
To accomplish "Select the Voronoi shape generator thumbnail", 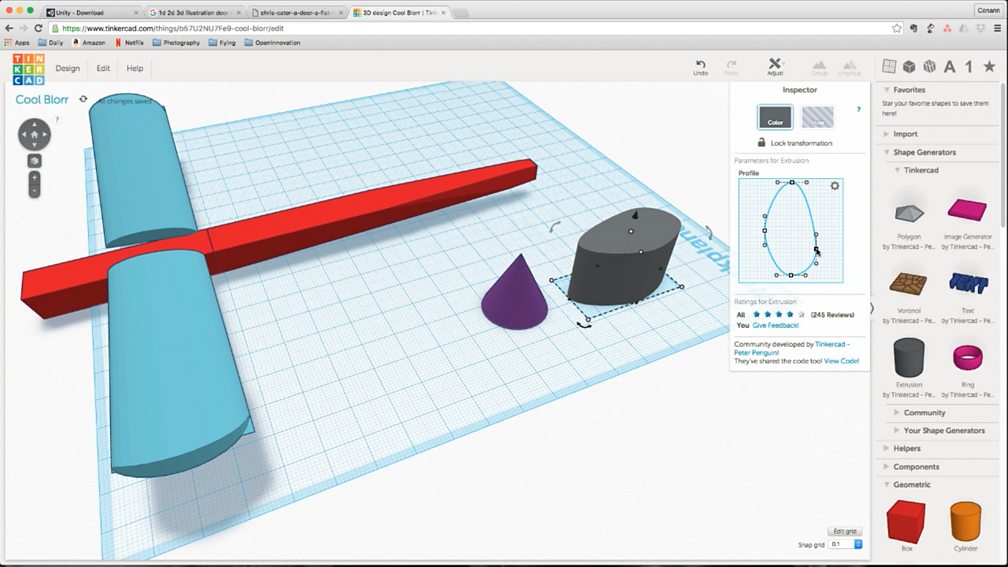I will (x=908, y=283).
